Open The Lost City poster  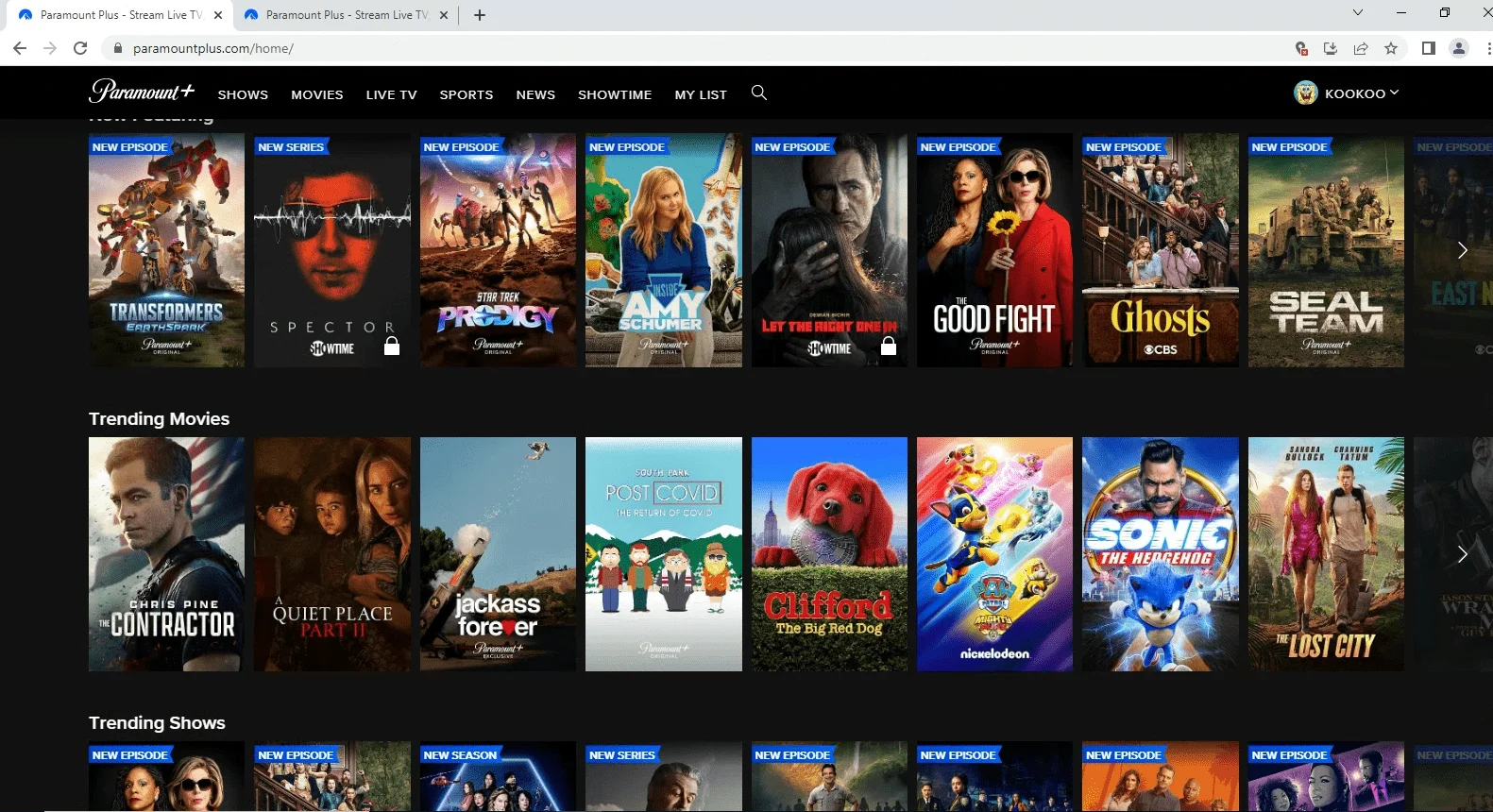click(x=1326, y=554)
